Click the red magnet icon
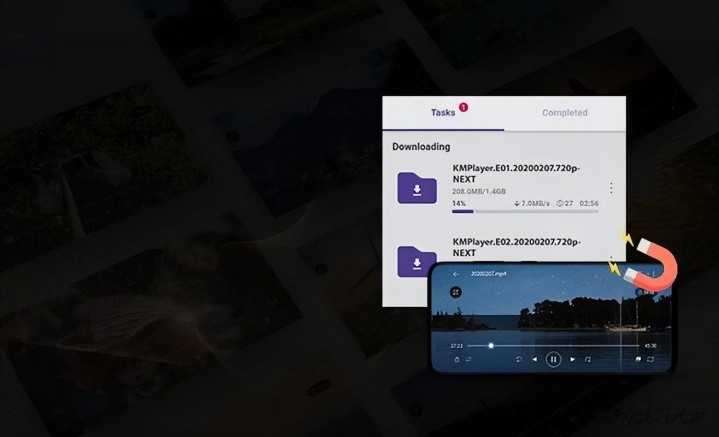 pyautogui.click(x=651, y=264)
